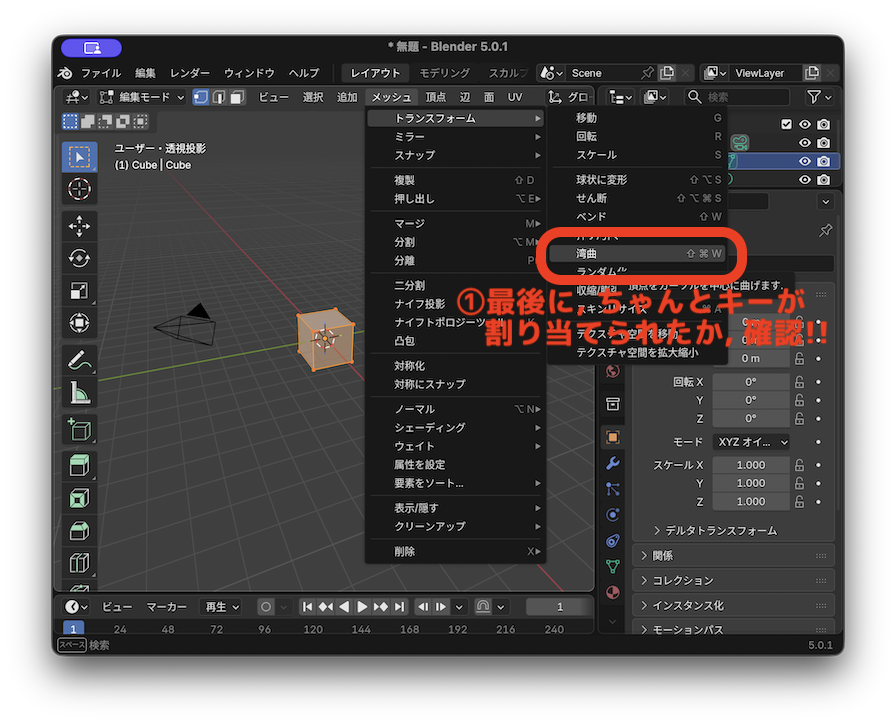Toggle the collection exclude checkbox in outliner
The image size is (896, 724).
(x=786, y=124)
